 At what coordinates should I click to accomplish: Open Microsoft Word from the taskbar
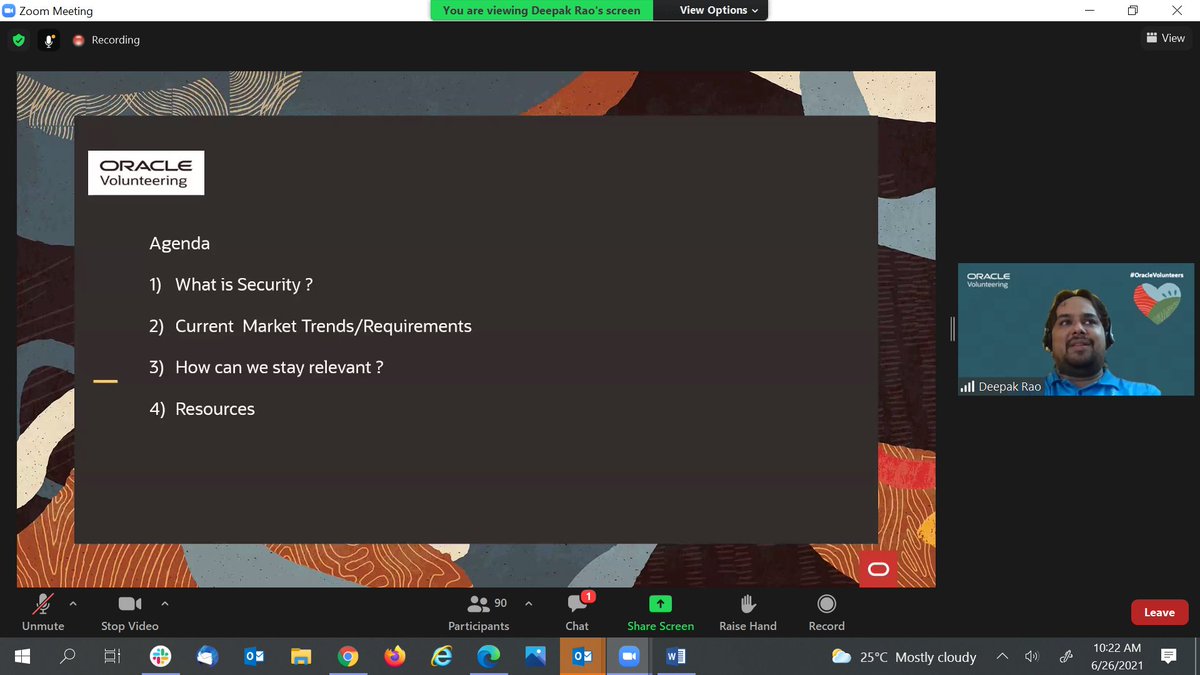(676, 657)
